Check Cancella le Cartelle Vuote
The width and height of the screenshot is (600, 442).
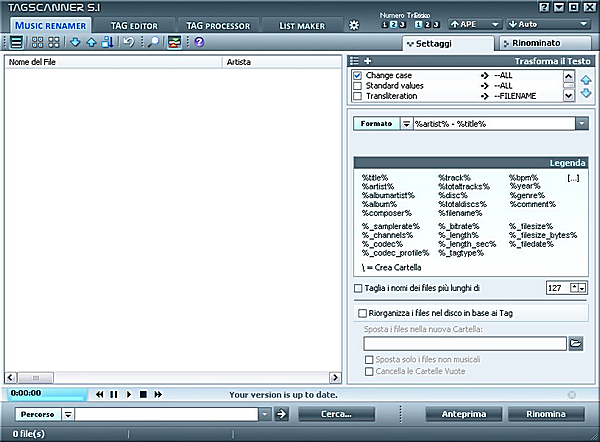coord(369,371)
